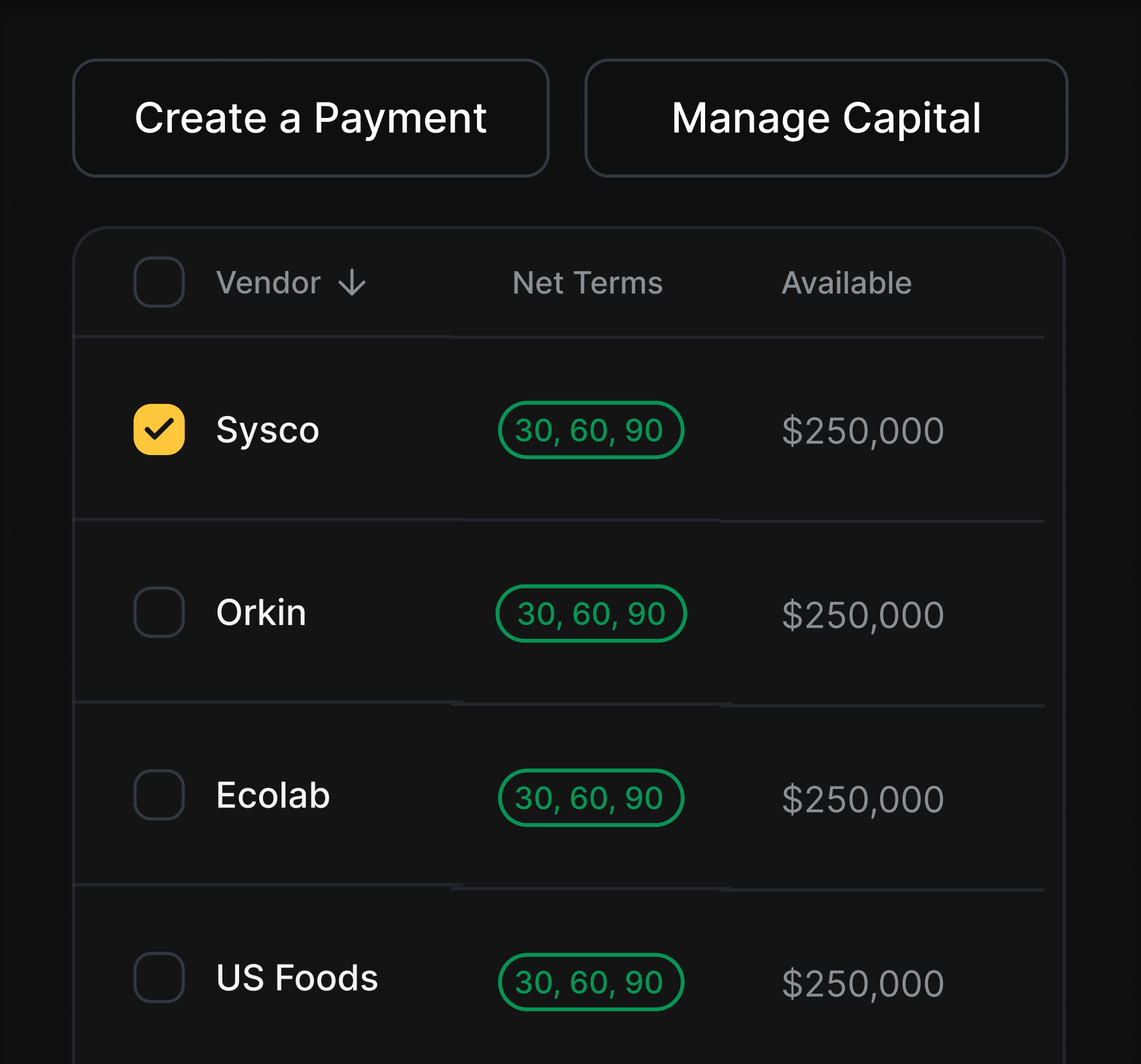Tick the US Foods checkbox
Image resolution: width=1141 pixels, height=1064 pixels.
[x=159, y=977]
